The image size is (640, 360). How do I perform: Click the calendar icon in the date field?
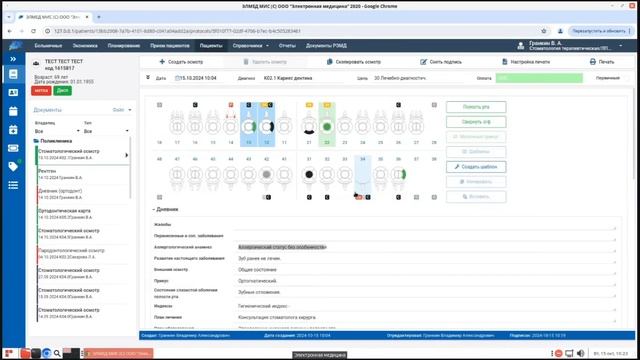177,78
